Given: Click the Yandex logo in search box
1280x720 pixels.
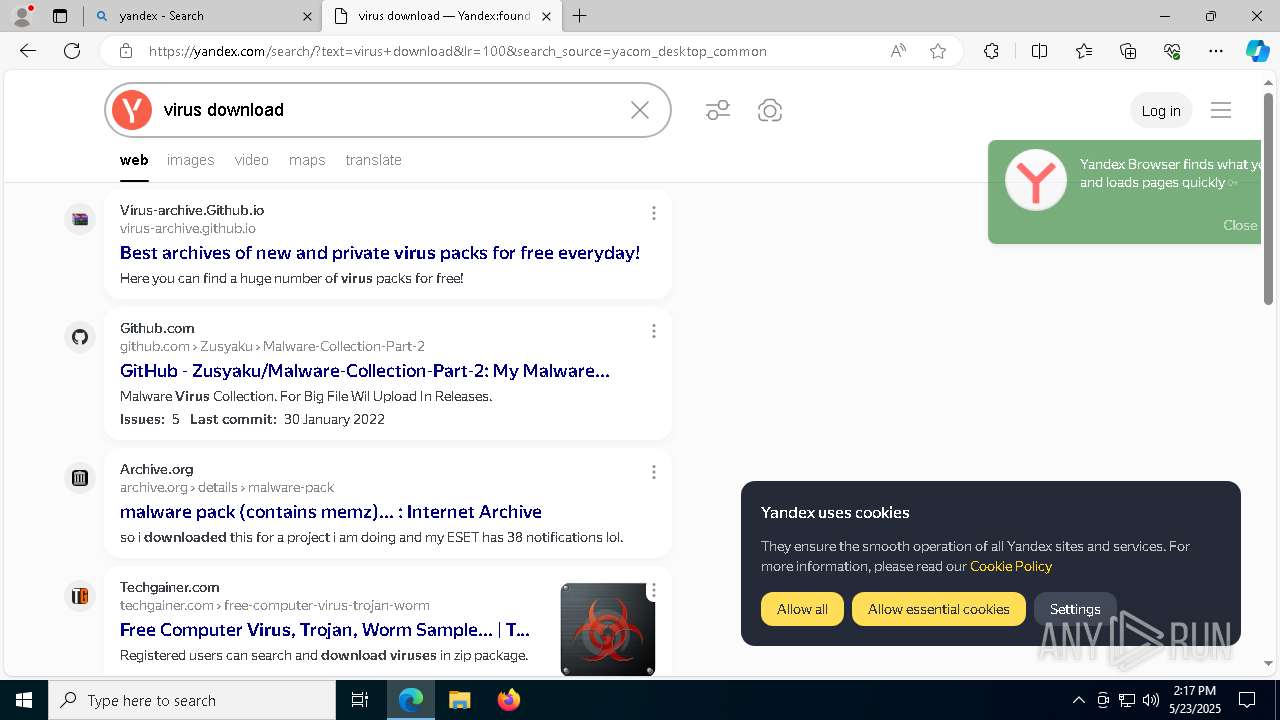Looking at the screenshot, I should (x=131, y=110).
